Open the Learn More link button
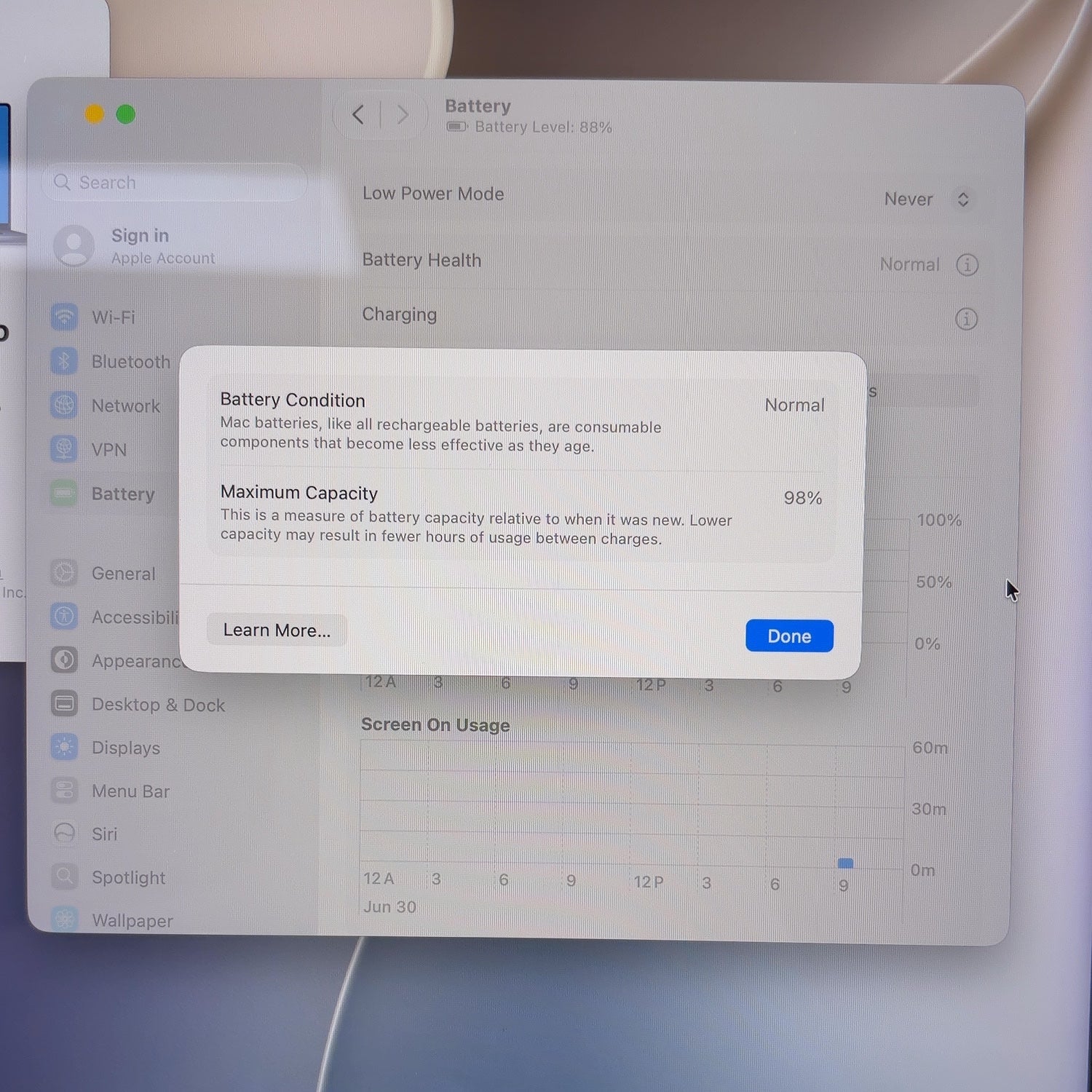The image size is (1092, 1092). 277,630
